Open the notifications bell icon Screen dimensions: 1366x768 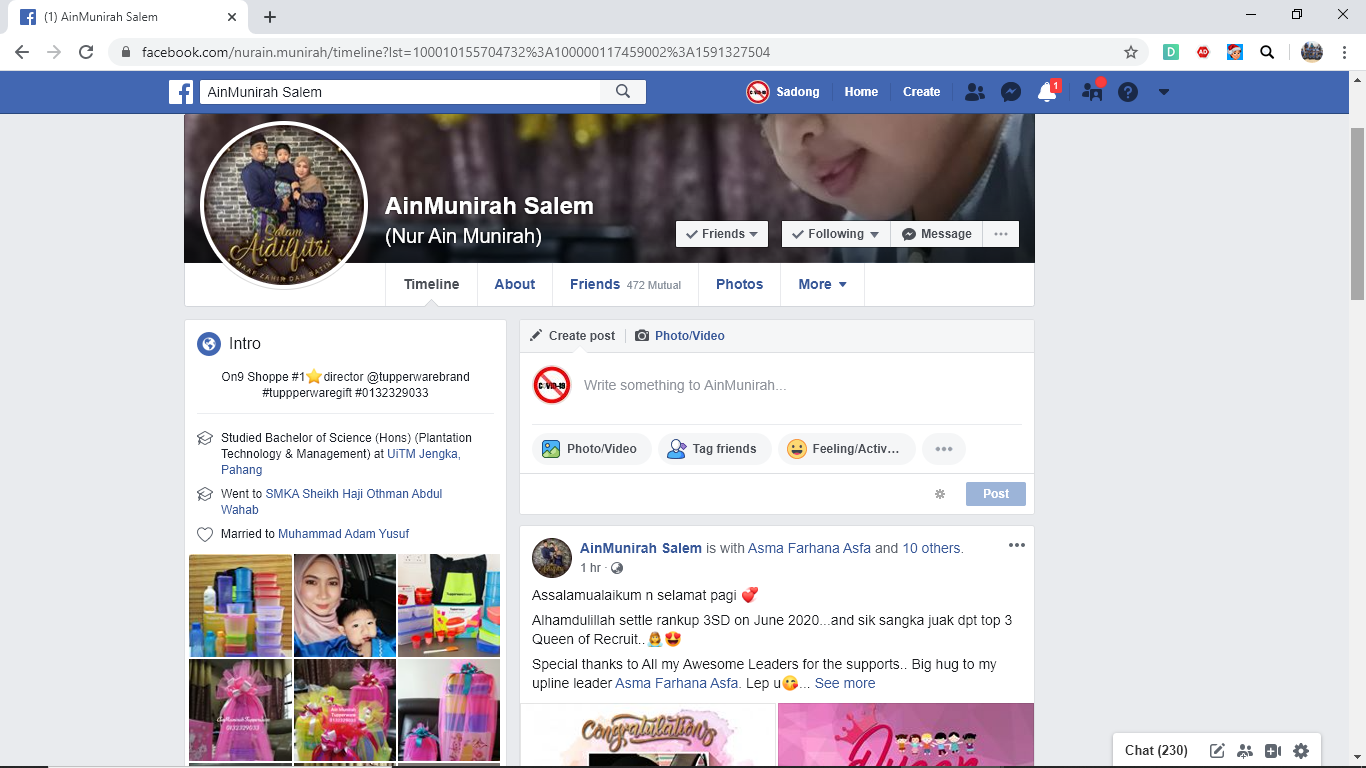1047,92
